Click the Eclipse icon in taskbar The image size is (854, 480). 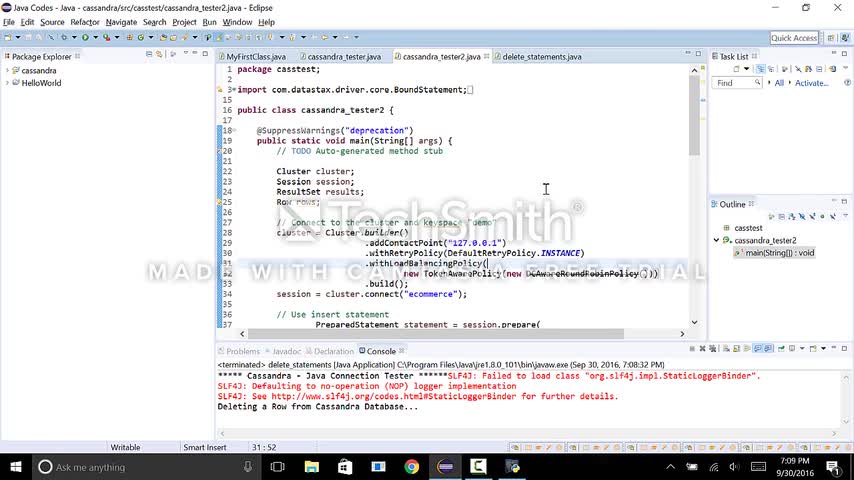[x=445, y=467]
